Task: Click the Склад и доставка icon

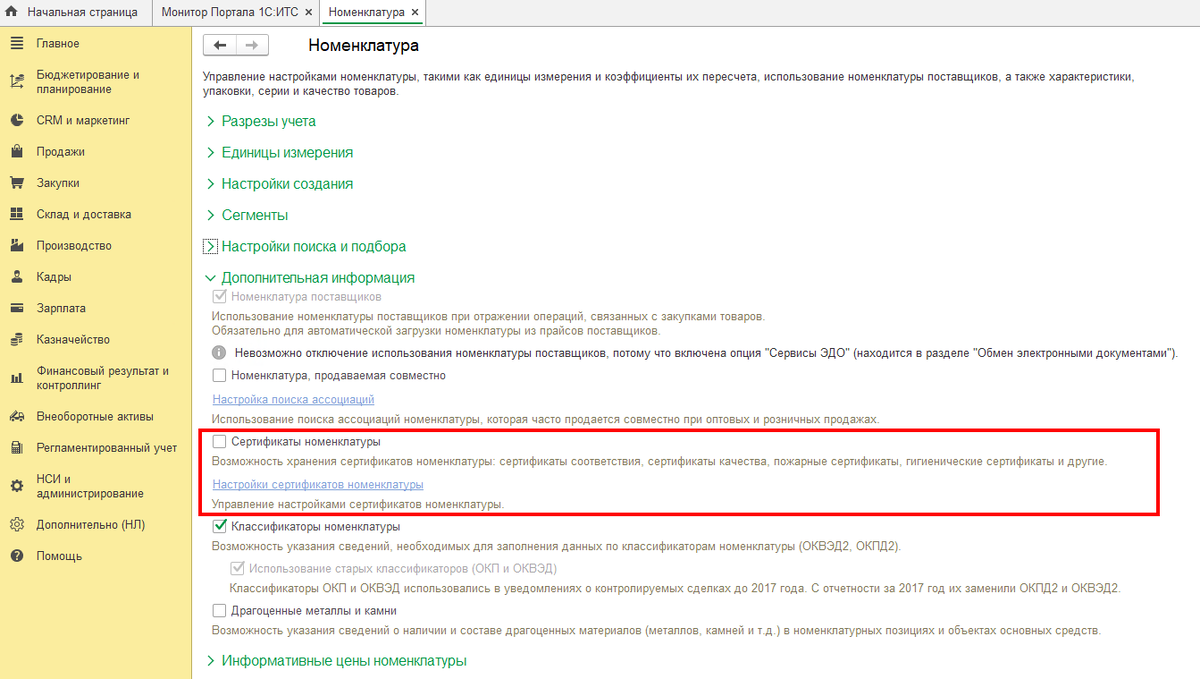Action: coord(16,214)
